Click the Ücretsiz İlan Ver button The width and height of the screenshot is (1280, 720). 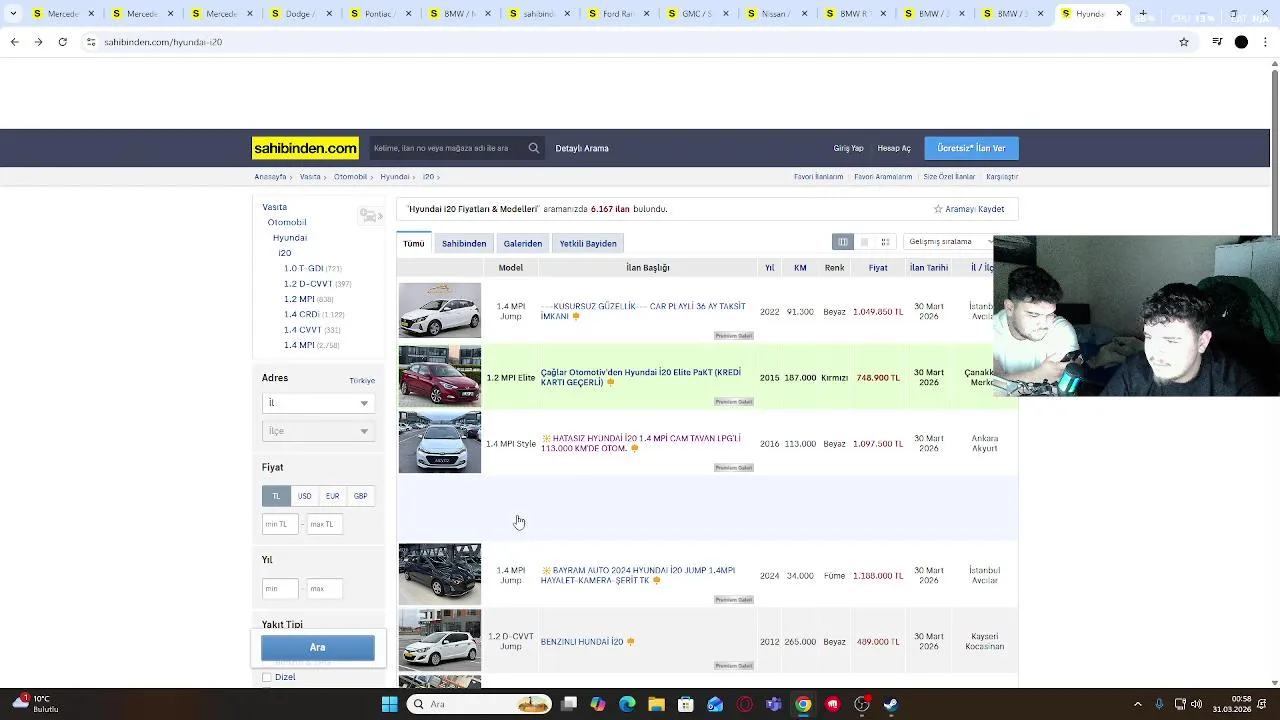pos(971,148)
